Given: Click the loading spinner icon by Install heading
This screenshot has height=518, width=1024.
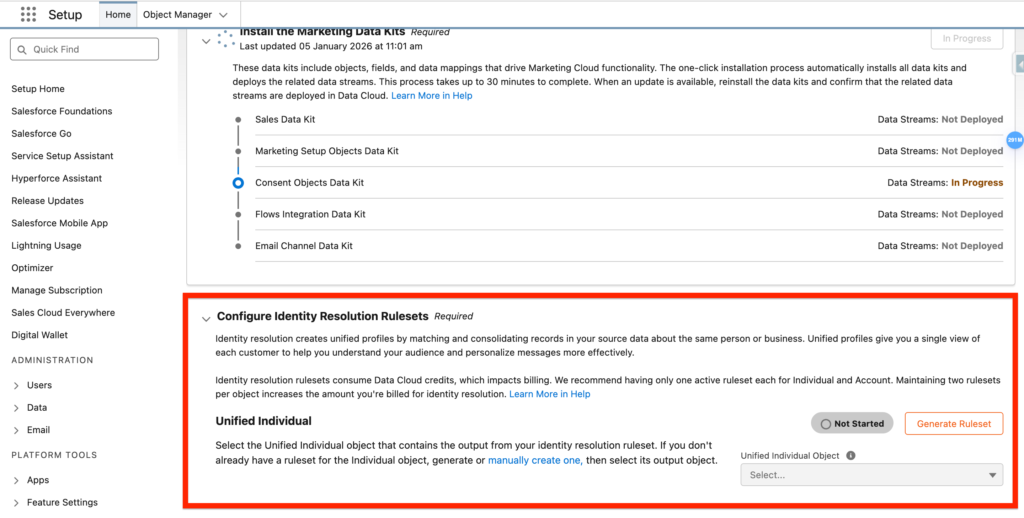Looking at the screenshot, I should click(x=226, y=39).
